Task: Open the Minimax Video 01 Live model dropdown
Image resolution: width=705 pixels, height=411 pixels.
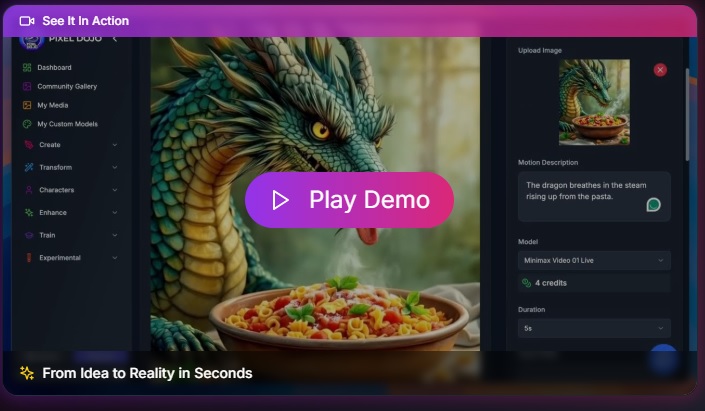Action: (x=594, y=261)
